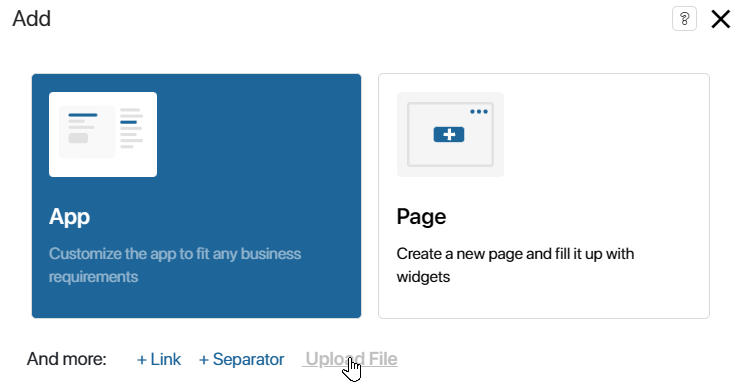
Task: Click the Page description about widgets
Action: (515, 265)
